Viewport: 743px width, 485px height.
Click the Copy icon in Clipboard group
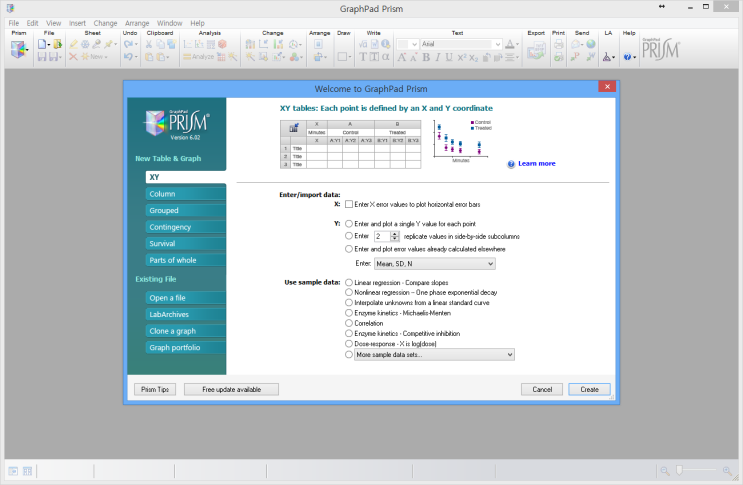(160, 44)
